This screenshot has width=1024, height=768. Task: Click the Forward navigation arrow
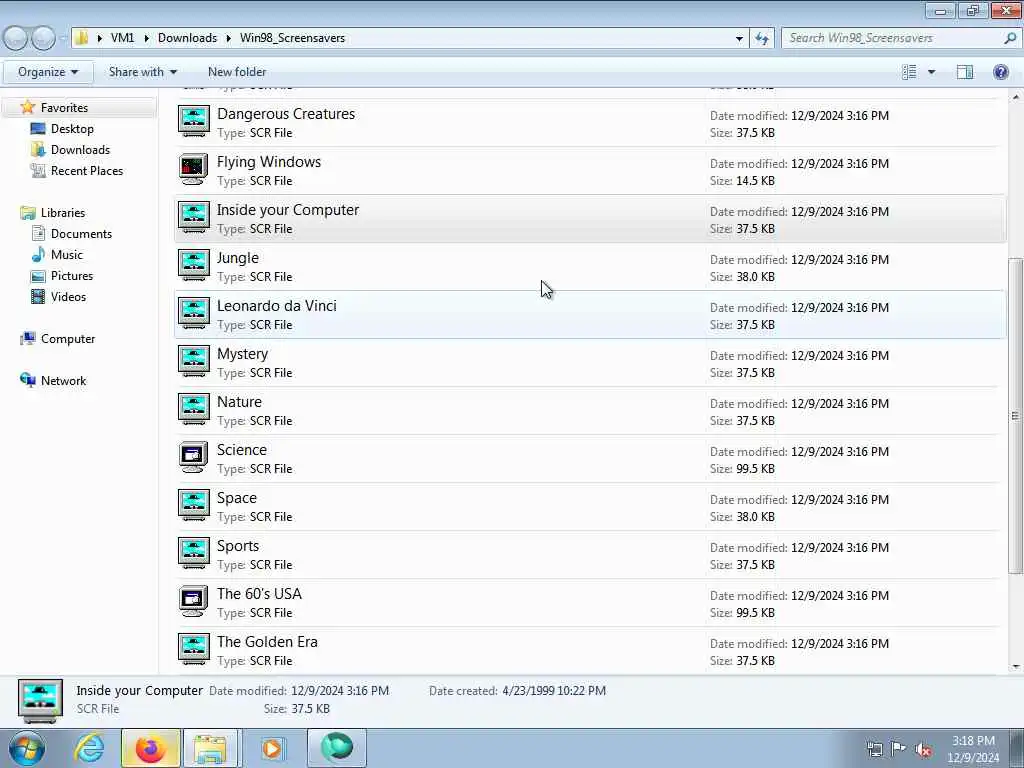point(44,39)
